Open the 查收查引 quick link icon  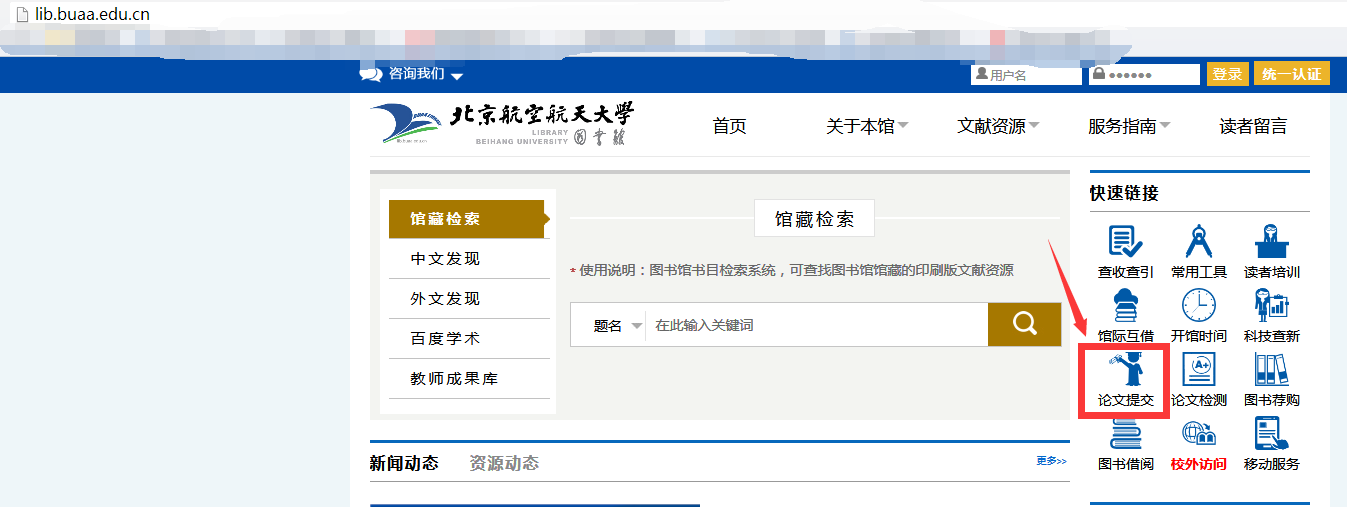pos(1125,242)
